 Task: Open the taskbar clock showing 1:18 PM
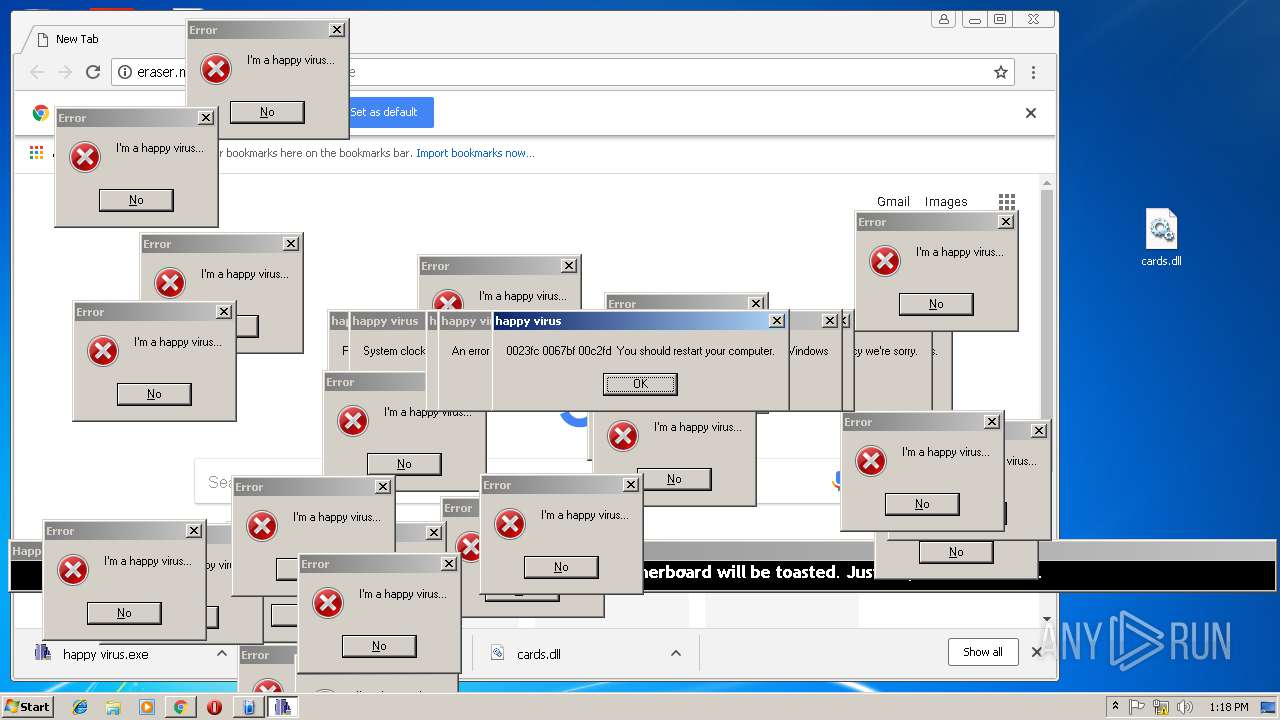(1228, 707)
